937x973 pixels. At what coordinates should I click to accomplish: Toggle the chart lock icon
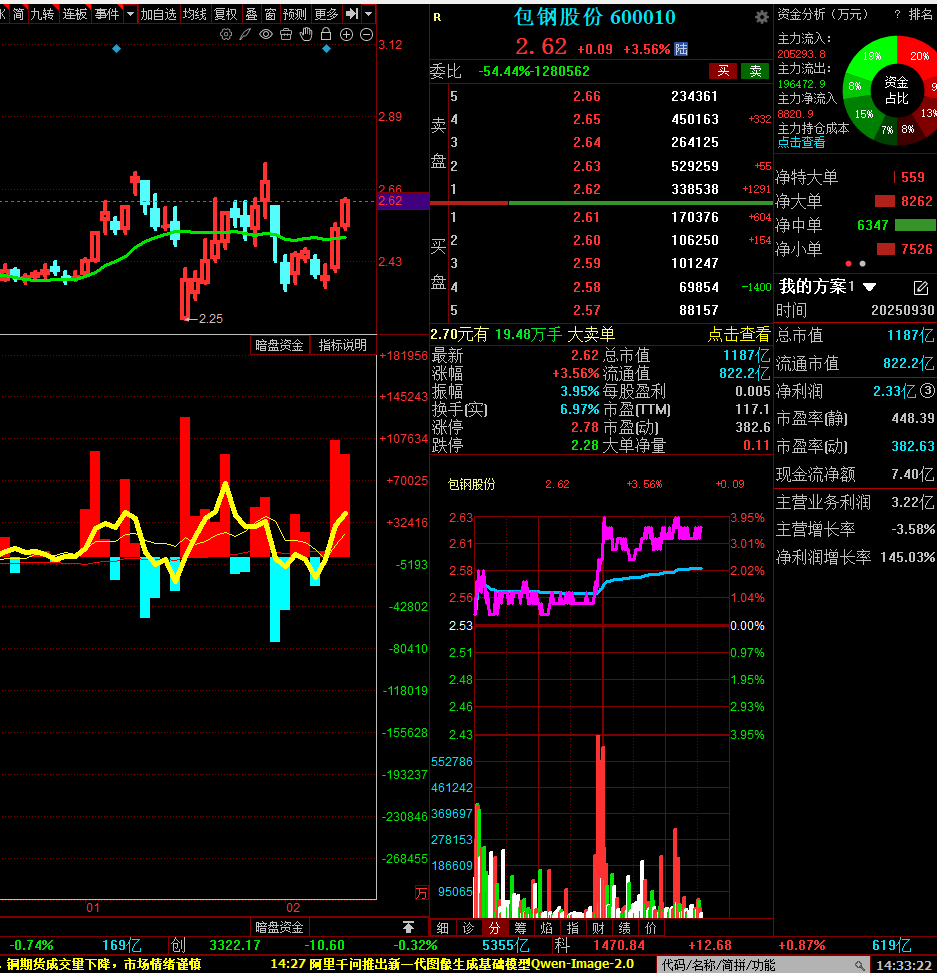(326, 35)
